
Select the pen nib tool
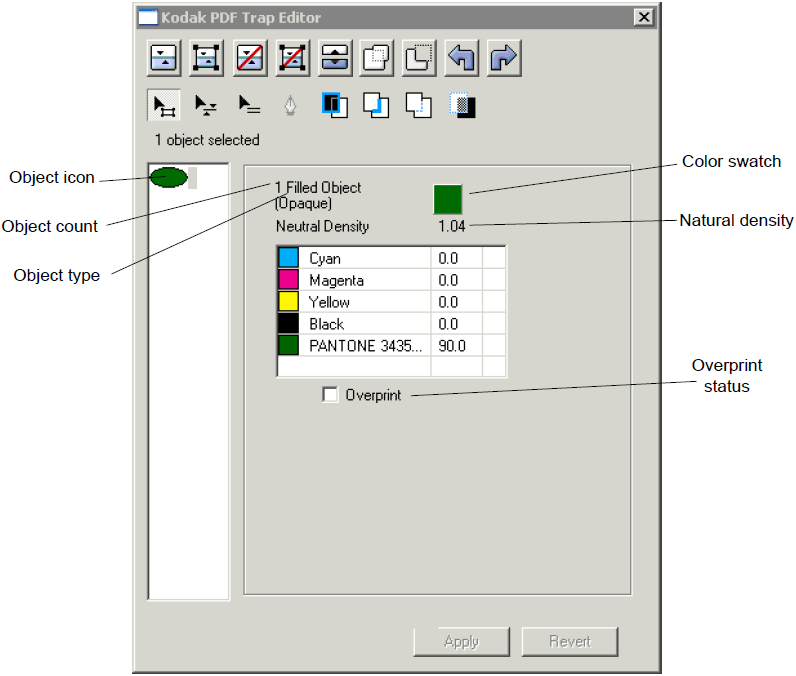pos(290,105)
